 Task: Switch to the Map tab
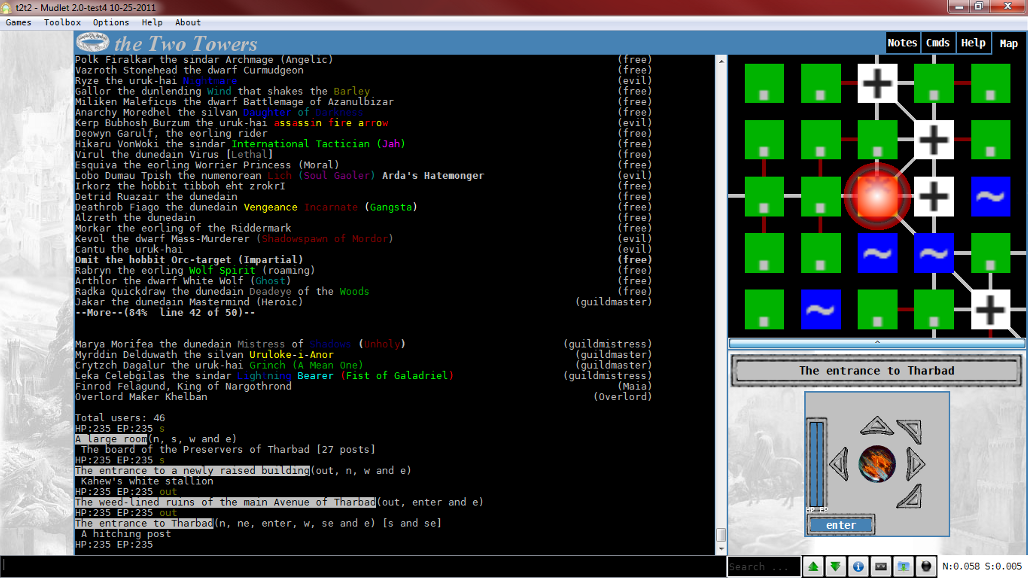click(x=1008, y=43)
